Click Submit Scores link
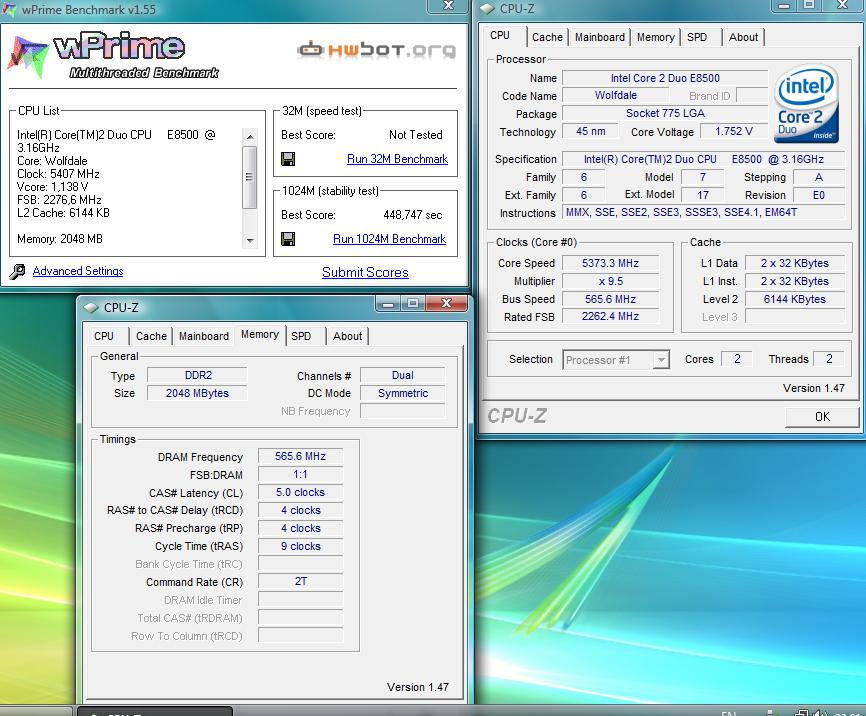 (x=365, y=272)
